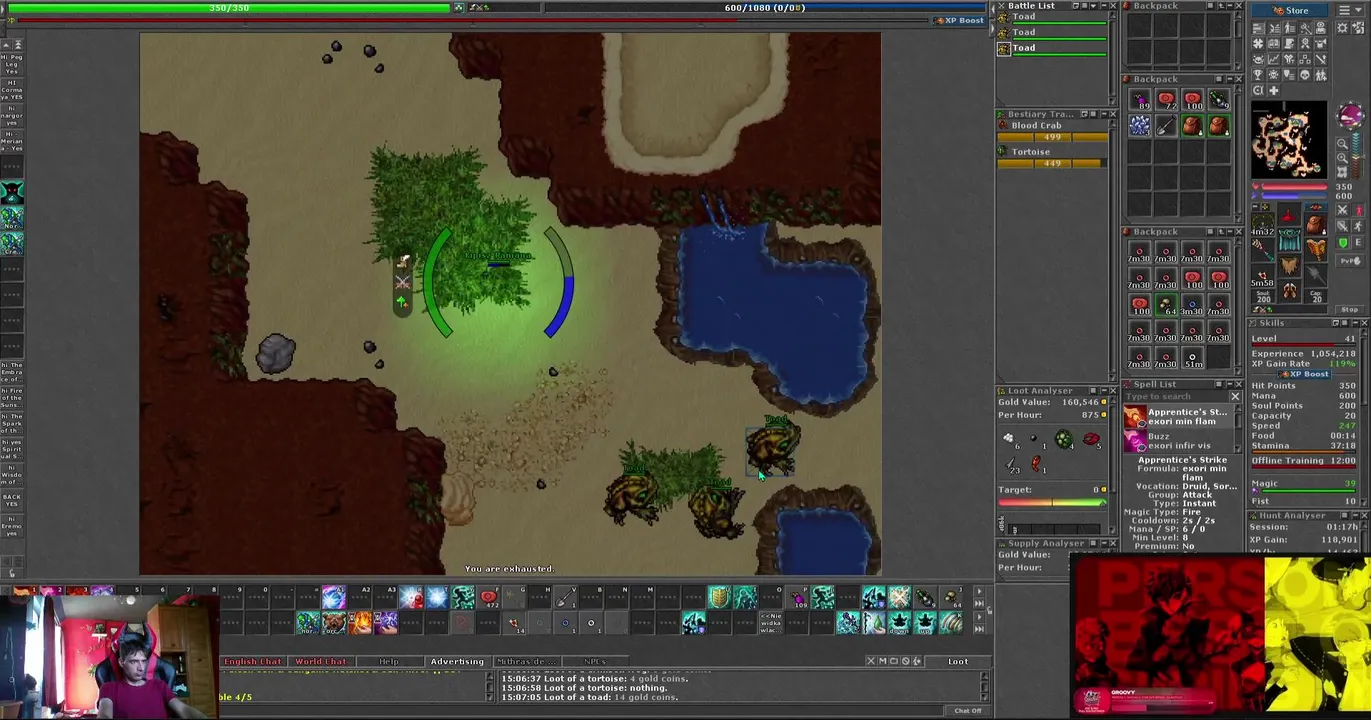
Task: Enable the green shield defensive mode
Action: pos(1342,242)
